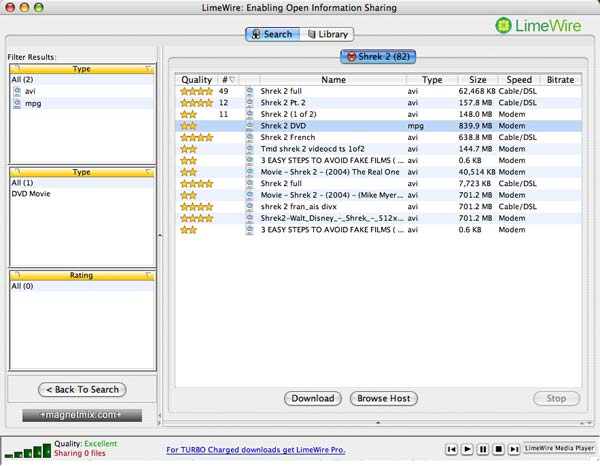
Task: Open the second Type filter dropdown arrow
Action: click(x=148, y=172)
